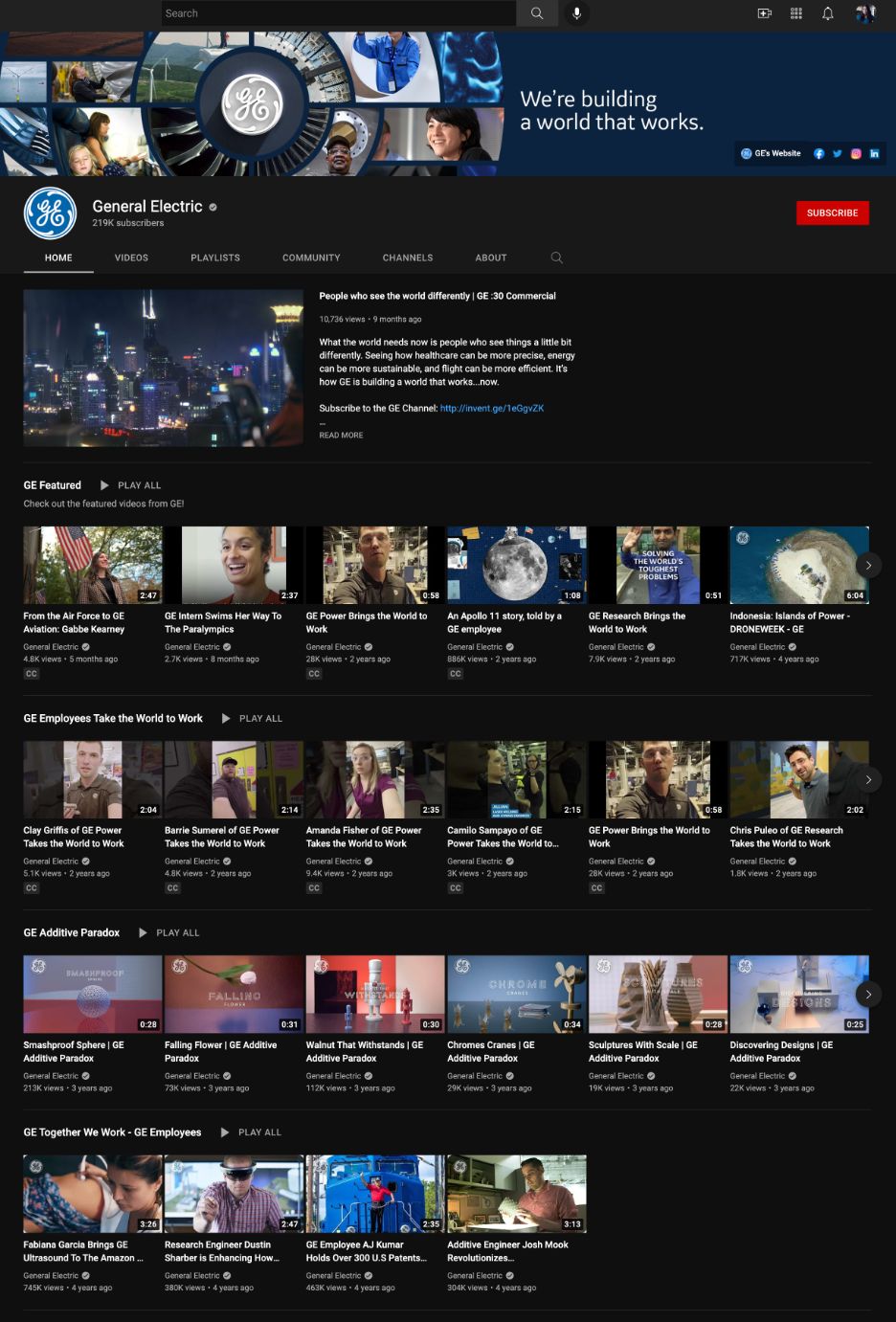Click the verified checkmark beside General Electric name

213,207
